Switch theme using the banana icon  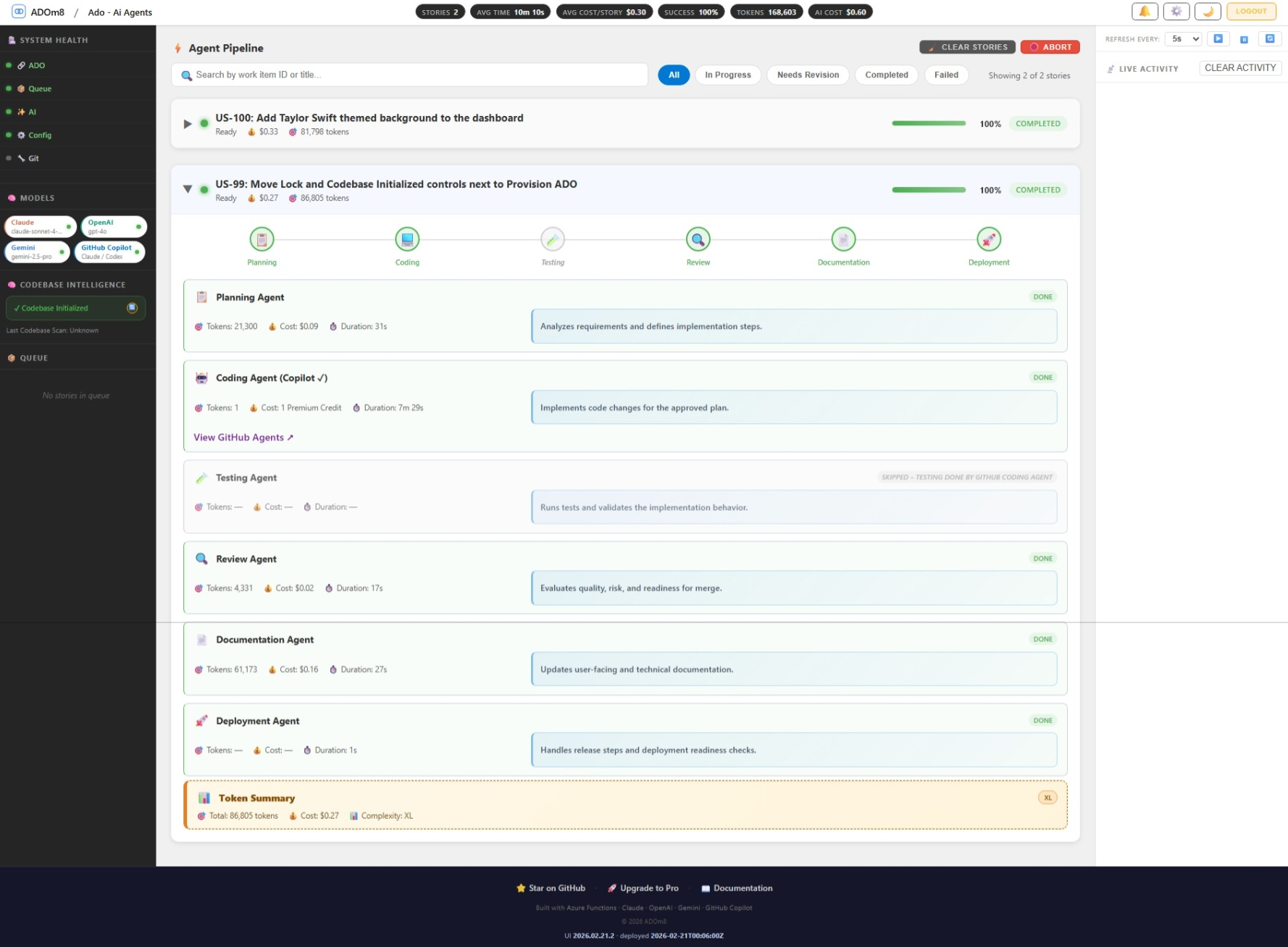1208,12
